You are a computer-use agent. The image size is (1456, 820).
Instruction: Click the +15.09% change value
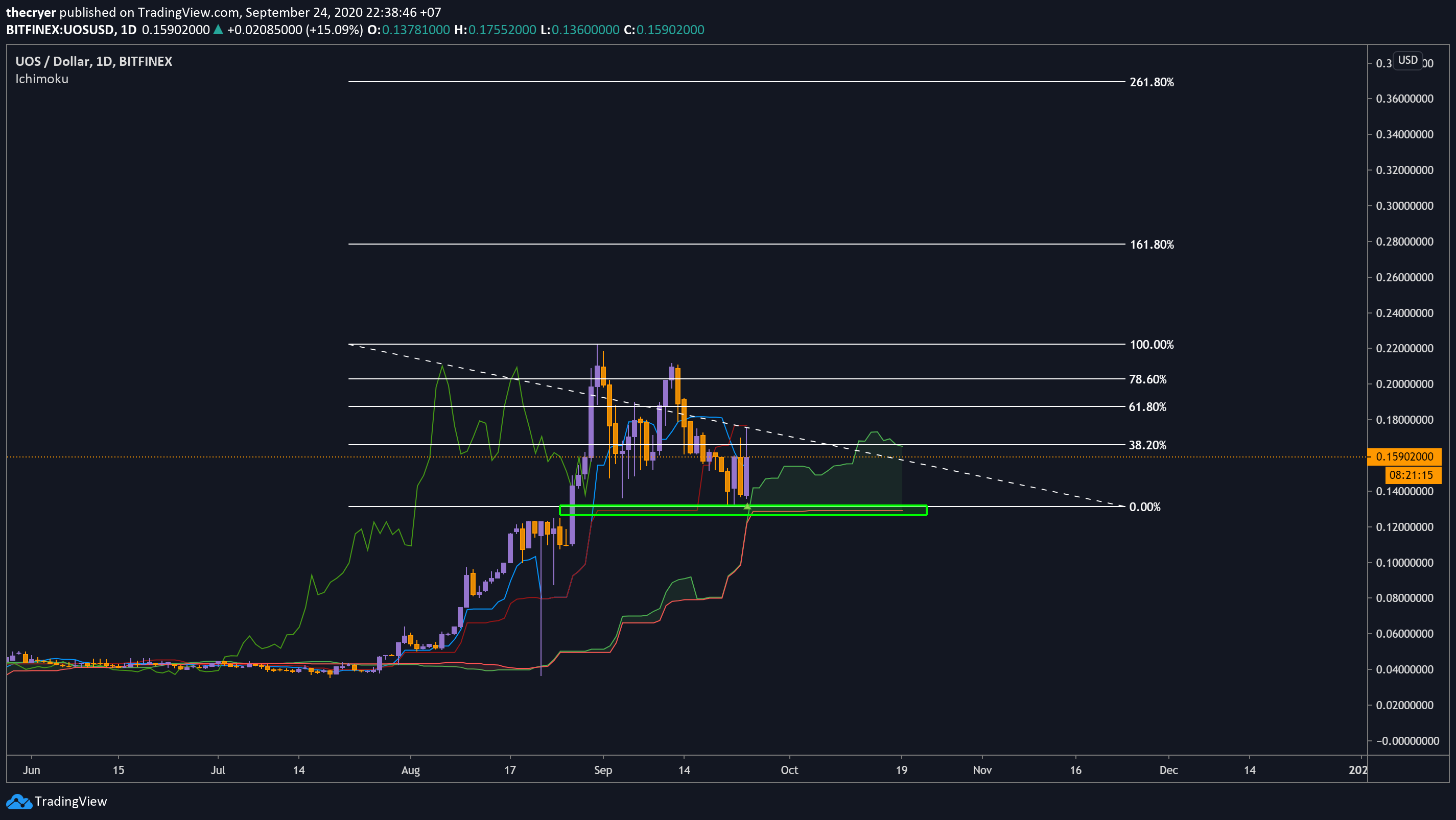pyautogui.click(x=334, y=30)
